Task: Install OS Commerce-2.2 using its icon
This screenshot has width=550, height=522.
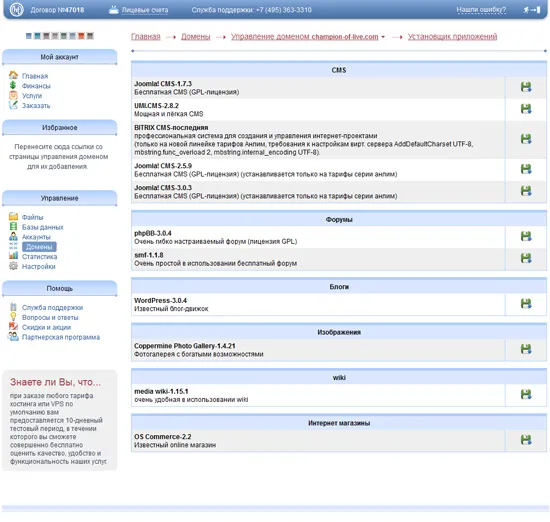Action: (x=525, y=440)
